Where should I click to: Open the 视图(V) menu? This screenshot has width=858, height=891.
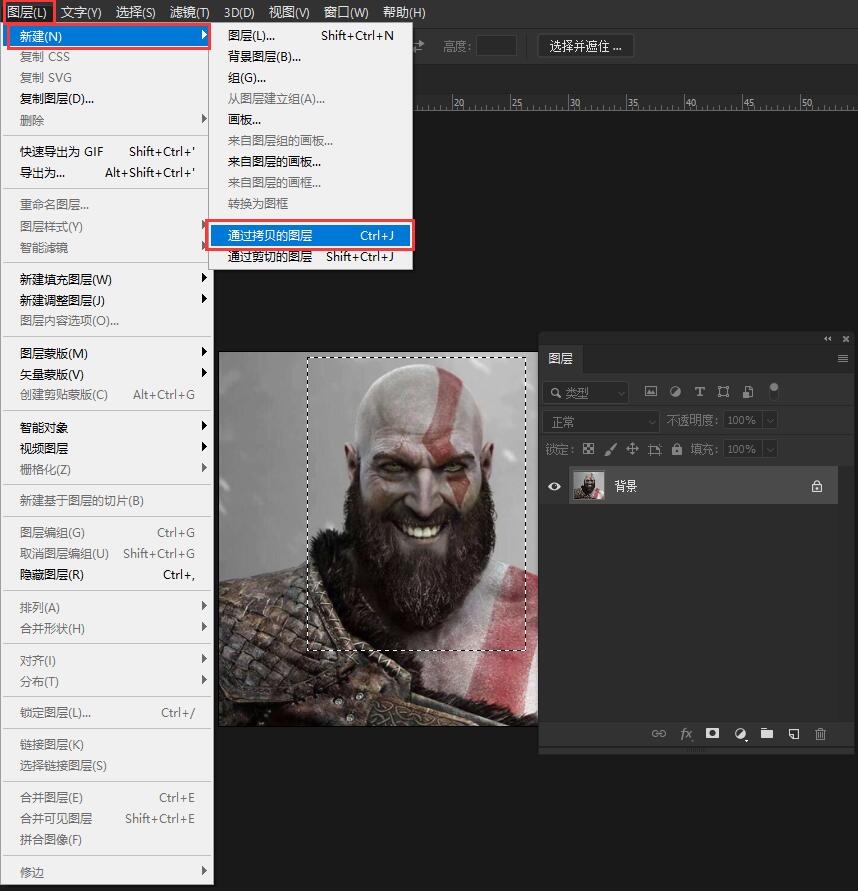tap(289, 12)
